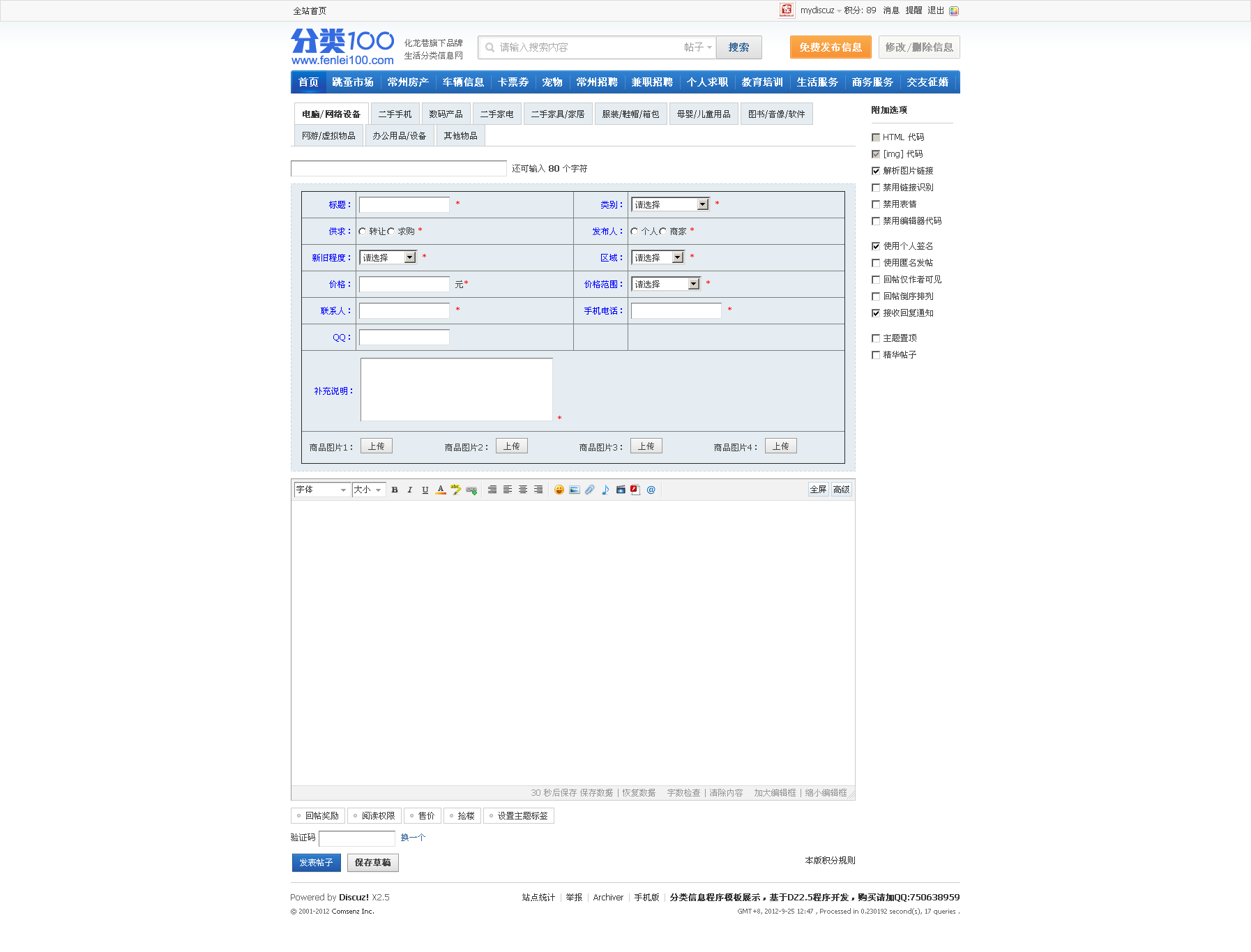Uncheck the 接收回复通知 checkbox

(876, 313)
